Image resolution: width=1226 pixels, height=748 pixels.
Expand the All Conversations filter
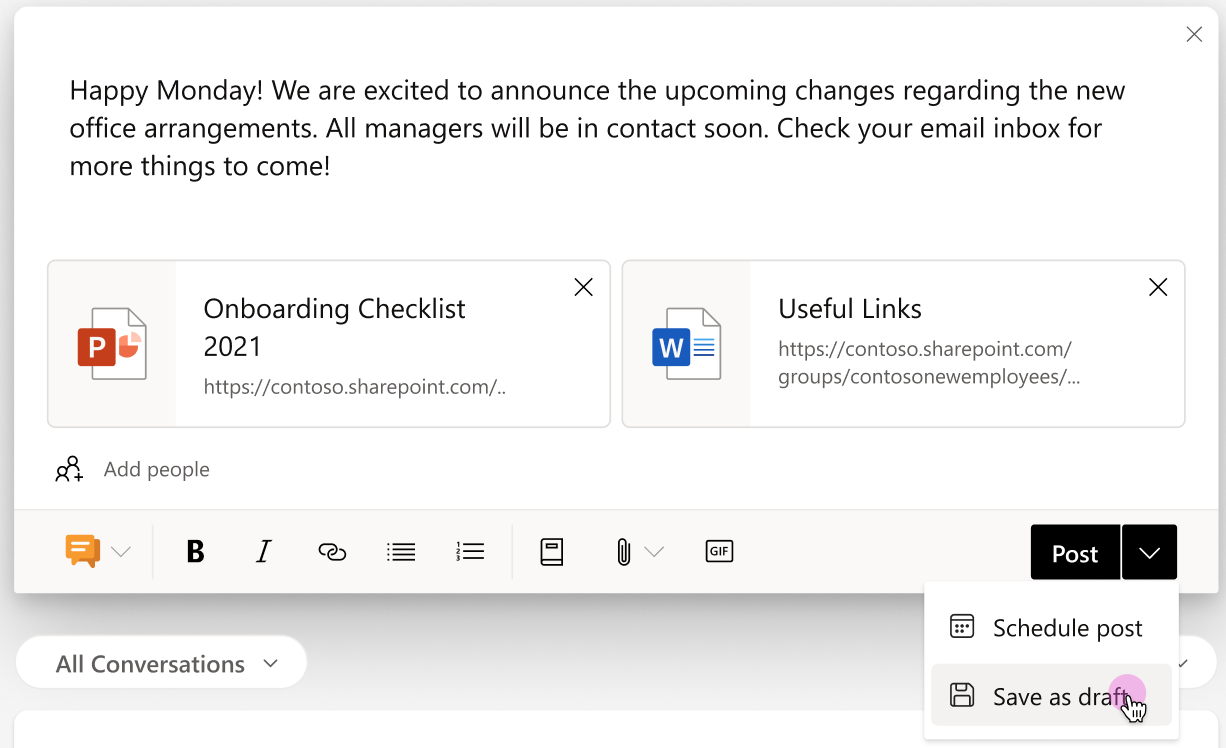[x=161, y=662]
